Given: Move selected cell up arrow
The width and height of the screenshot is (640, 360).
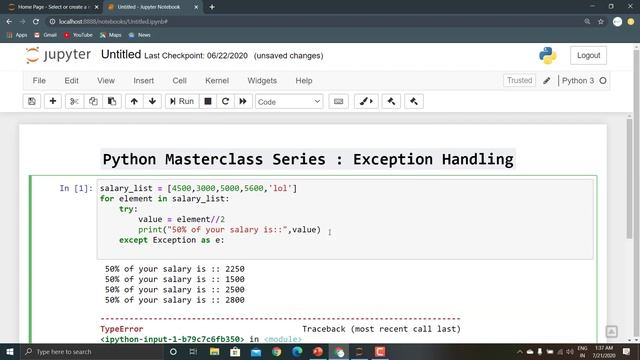Looking at the screenshot, I should [134, 101].
